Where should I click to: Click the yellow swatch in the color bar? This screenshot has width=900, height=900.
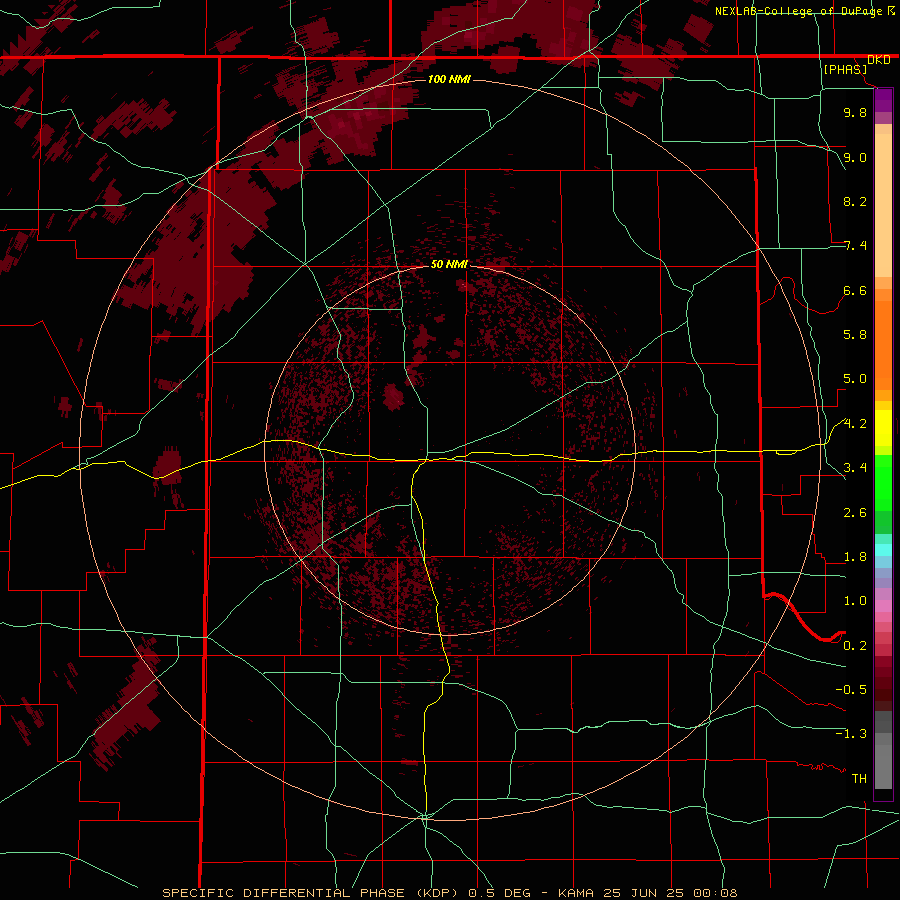pos(883,428)
